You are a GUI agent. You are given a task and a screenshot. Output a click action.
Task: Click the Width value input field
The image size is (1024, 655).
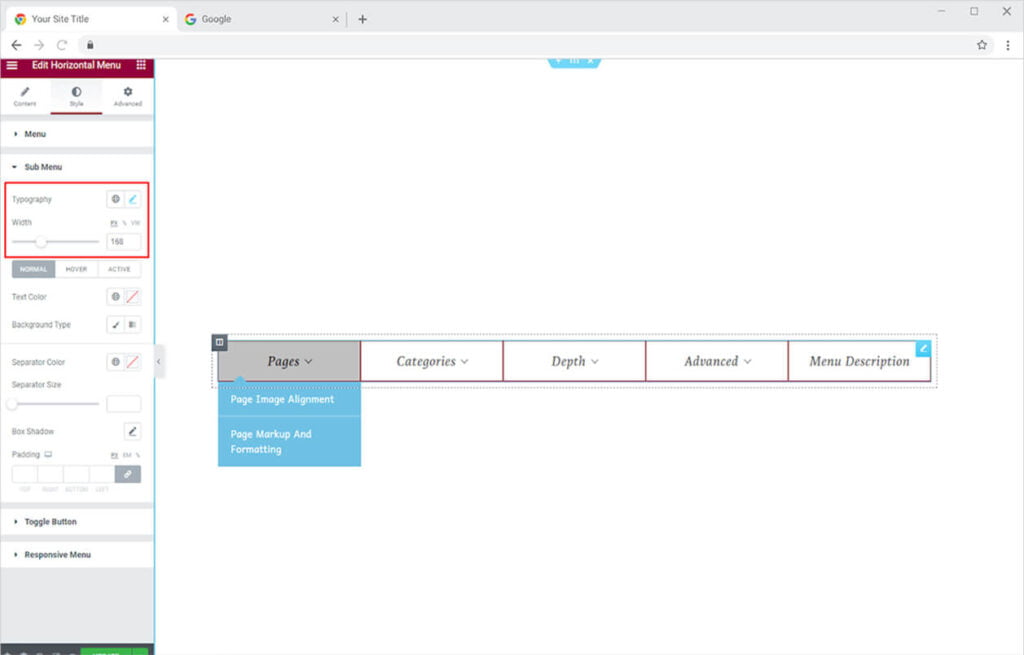point(123,241)
